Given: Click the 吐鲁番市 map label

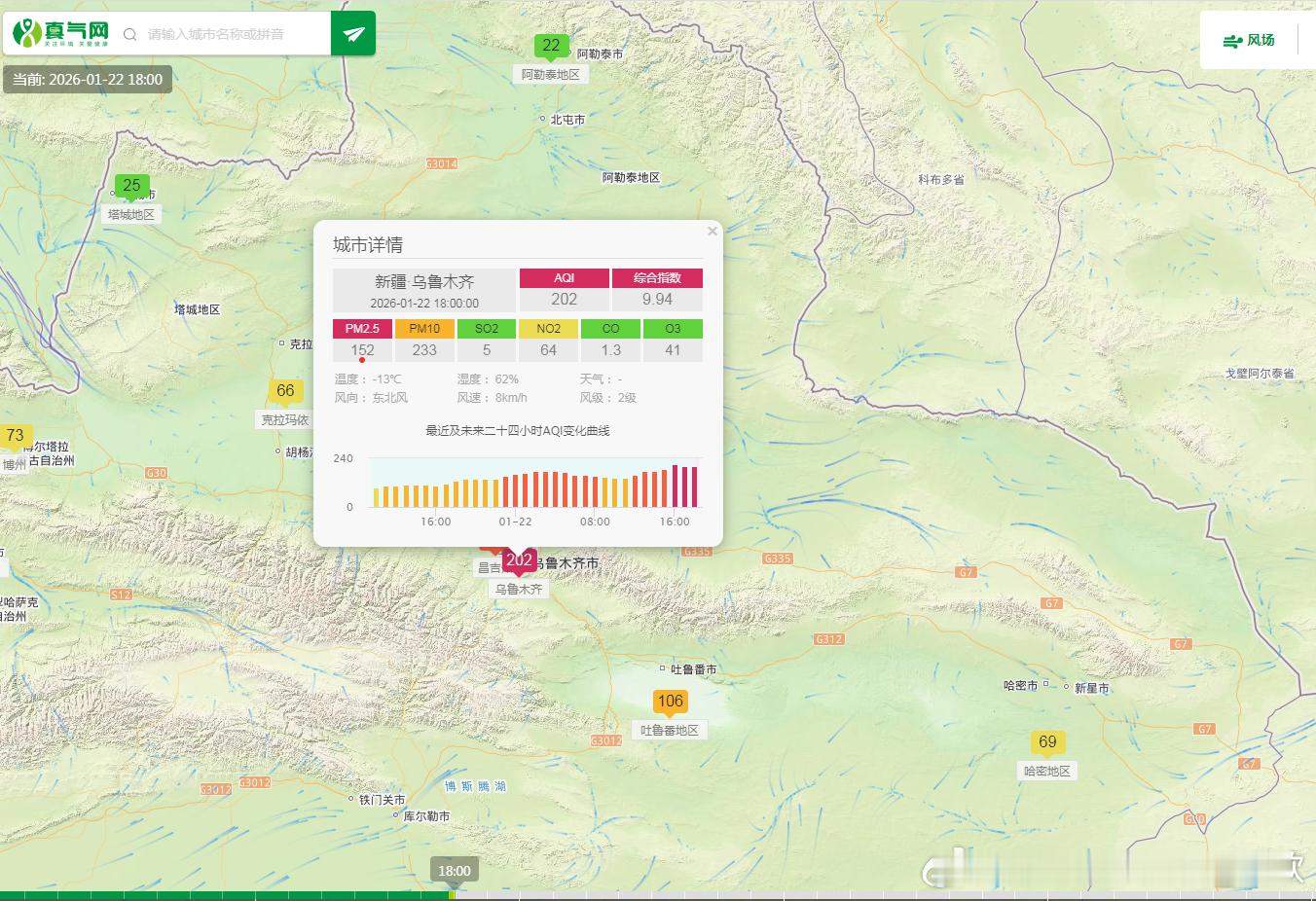Looking at the screenshot, I should [x=694, y=669].
